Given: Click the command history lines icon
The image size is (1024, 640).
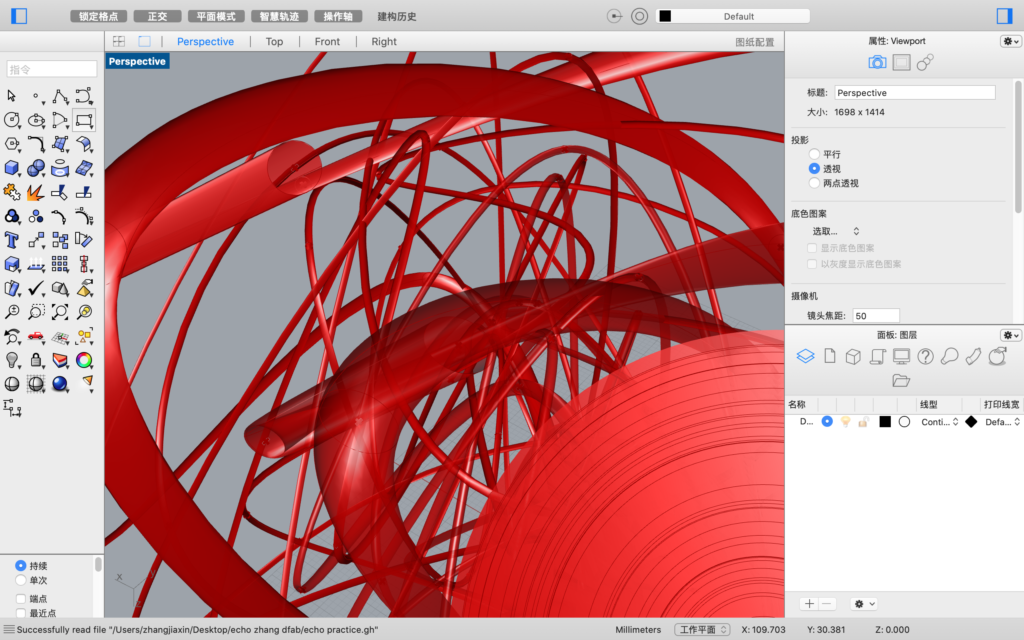Looking at the screenshot, I should [8, 630].
